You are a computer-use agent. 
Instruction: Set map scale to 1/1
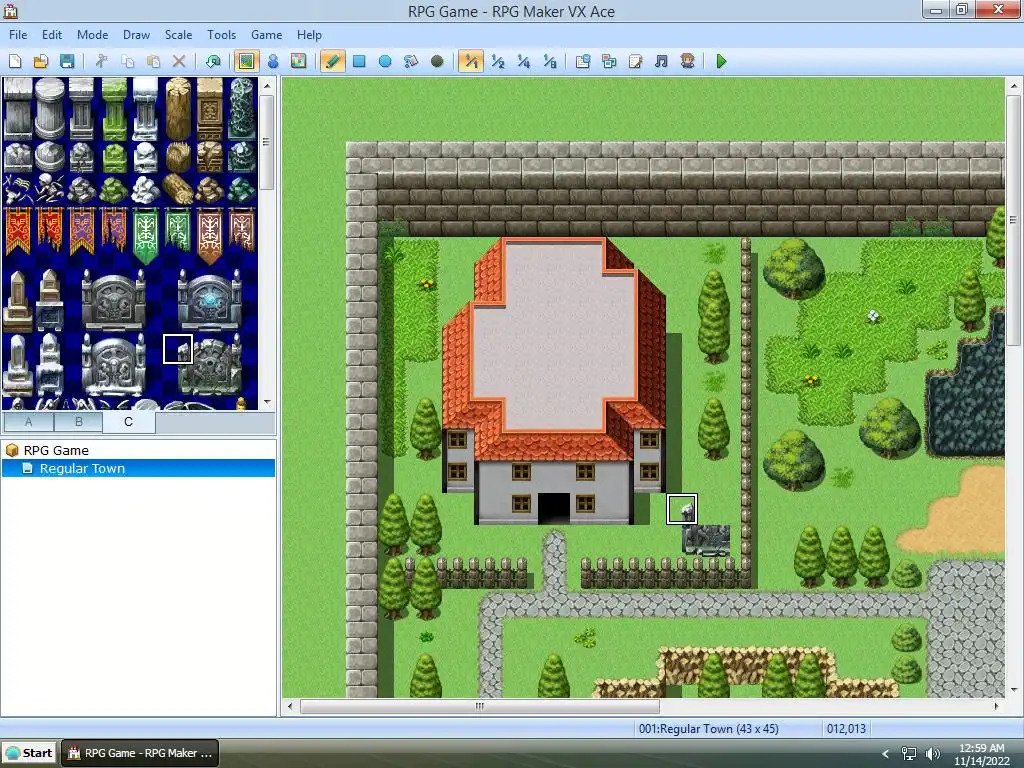pos(471,61)
